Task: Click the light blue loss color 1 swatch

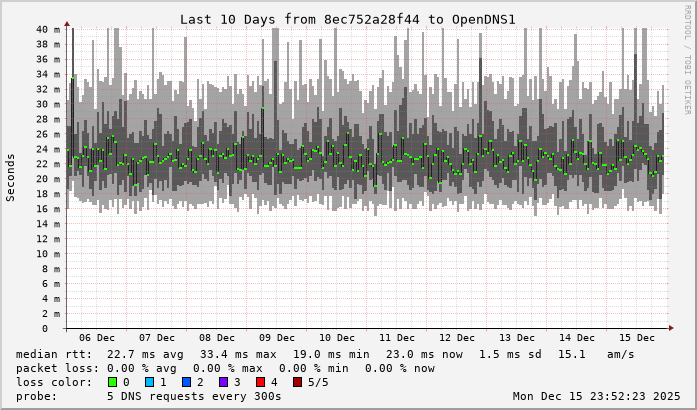Action: click(149, 382)
